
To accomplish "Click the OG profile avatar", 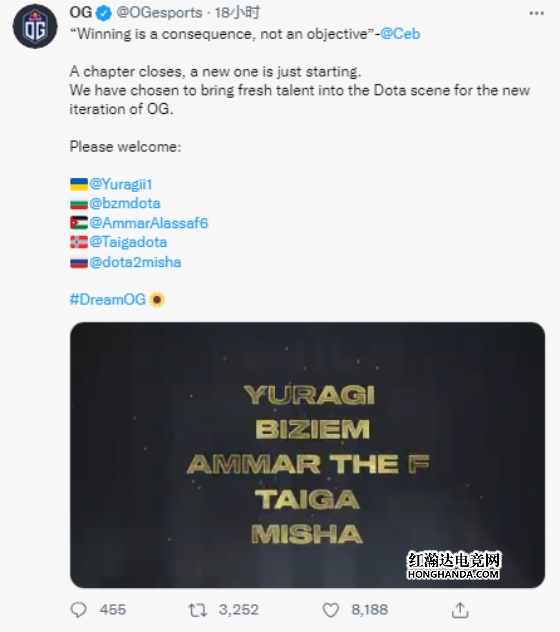I will click(35, 27).
